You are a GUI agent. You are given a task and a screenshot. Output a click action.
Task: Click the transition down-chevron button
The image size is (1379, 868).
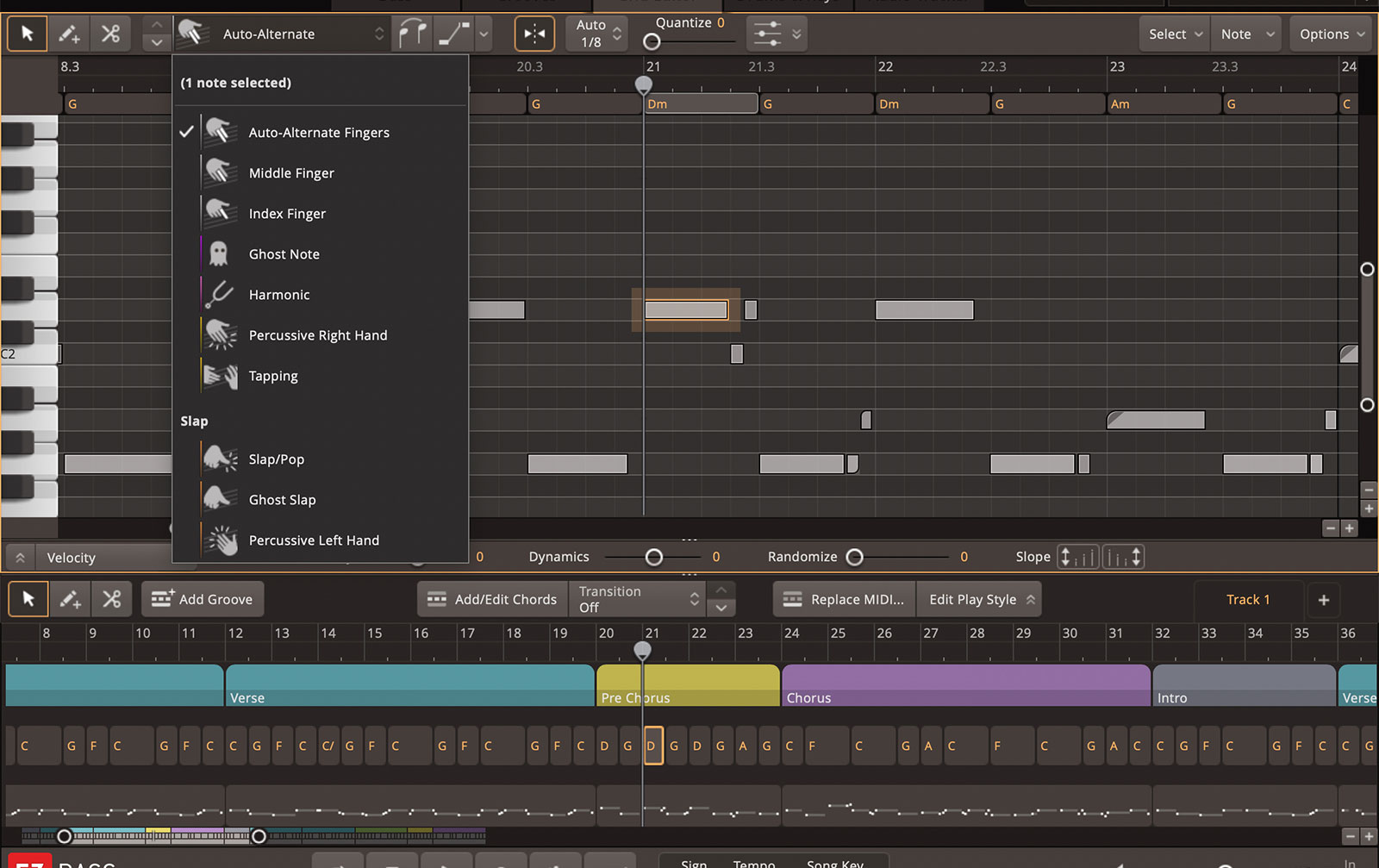click(x=721, y=608)
